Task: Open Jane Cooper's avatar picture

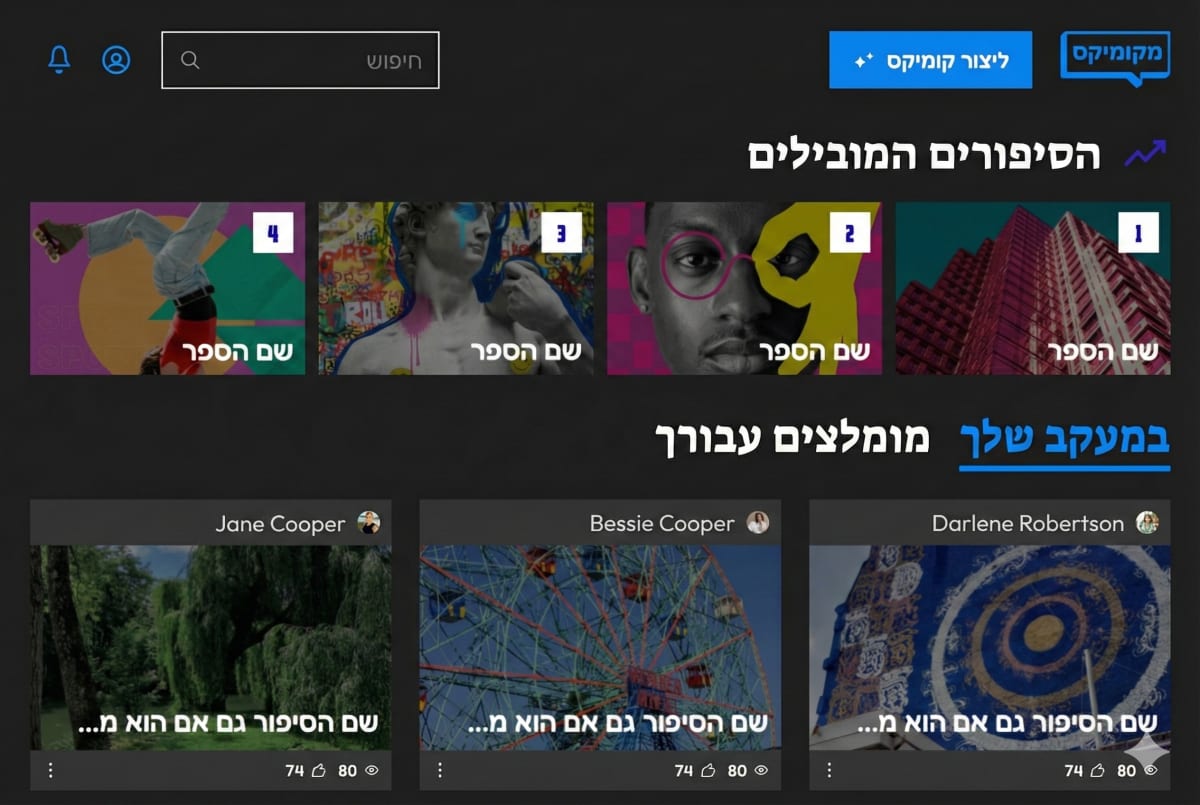Action: point(370,522)
